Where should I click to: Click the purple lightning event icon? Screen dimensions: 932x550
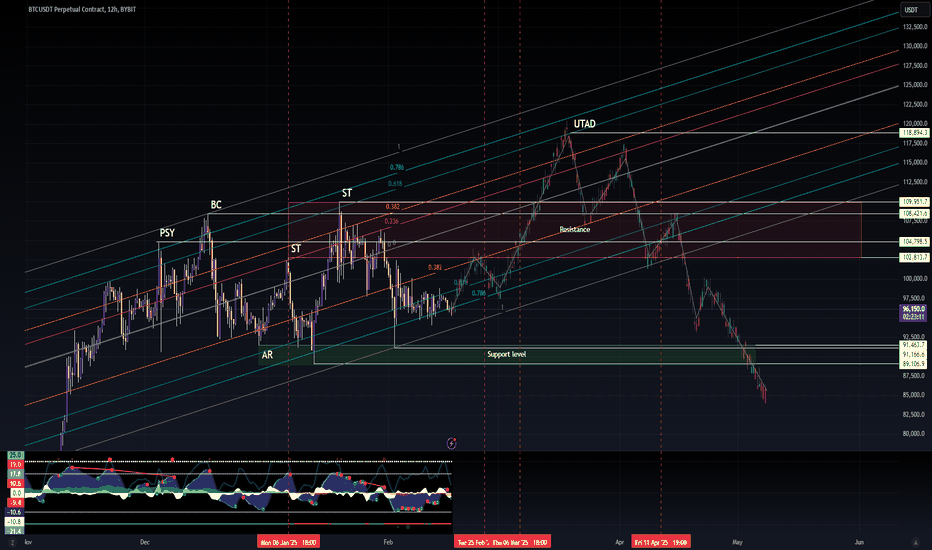452,443
